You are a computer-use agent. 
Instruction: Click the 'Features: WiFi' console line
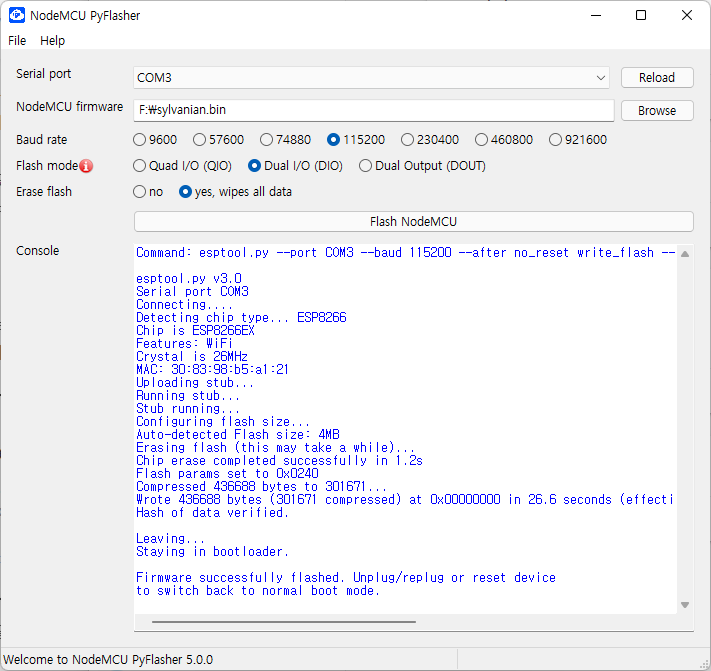tap(184, 344)
